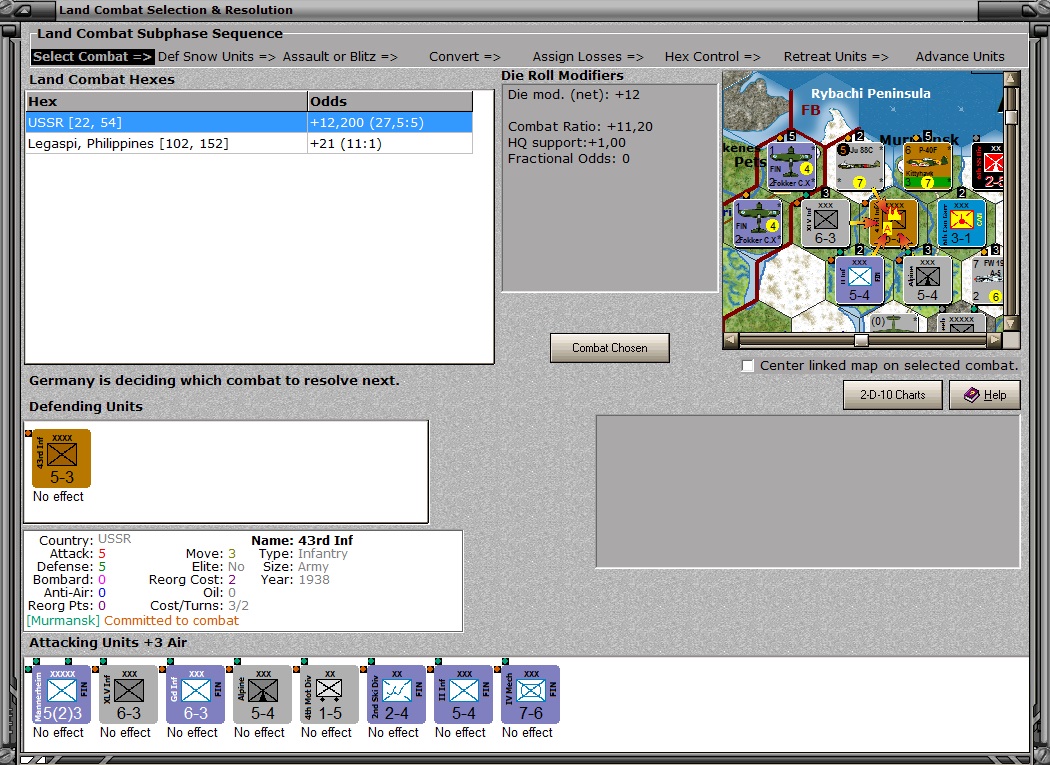Click the lower Fokker C.X aircraft on map
This screenshot has width=1050, height=765.
(757, 224)
